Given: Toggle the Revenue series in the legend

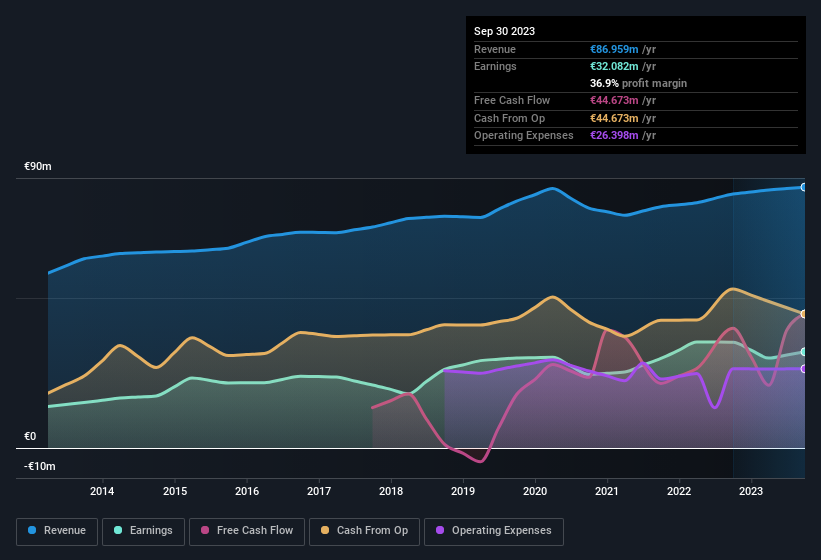Looking at the screenshot, I should coord(58,531).
